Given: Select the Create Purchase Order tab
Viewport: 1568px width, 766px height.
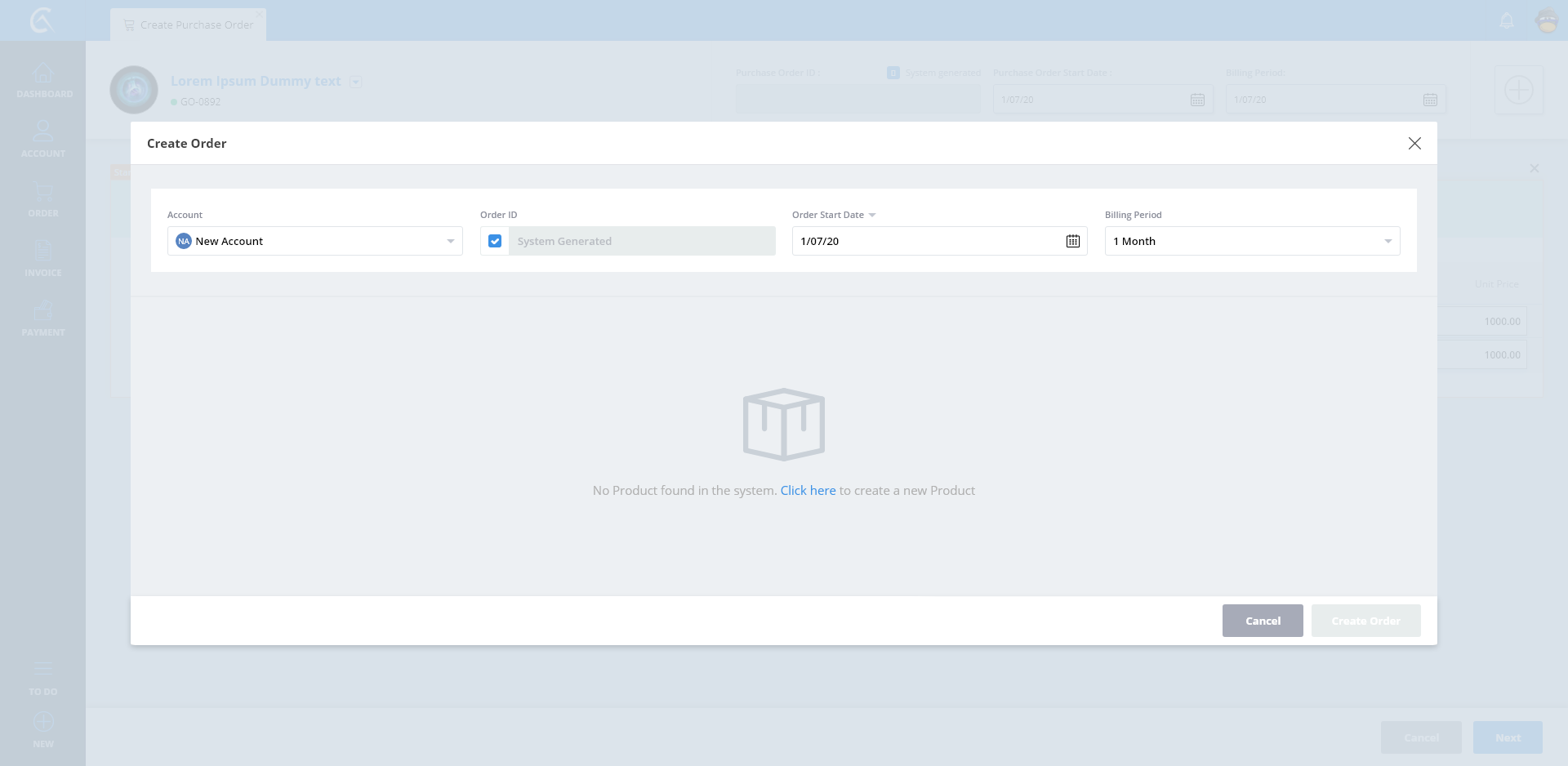Looking at the screenshot, I should (189, 24).
